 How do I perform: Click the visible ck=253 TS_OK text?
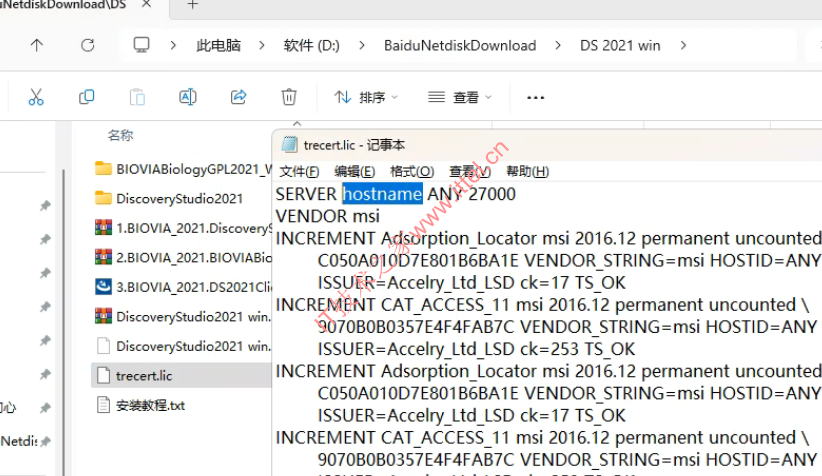click(578, 349)
